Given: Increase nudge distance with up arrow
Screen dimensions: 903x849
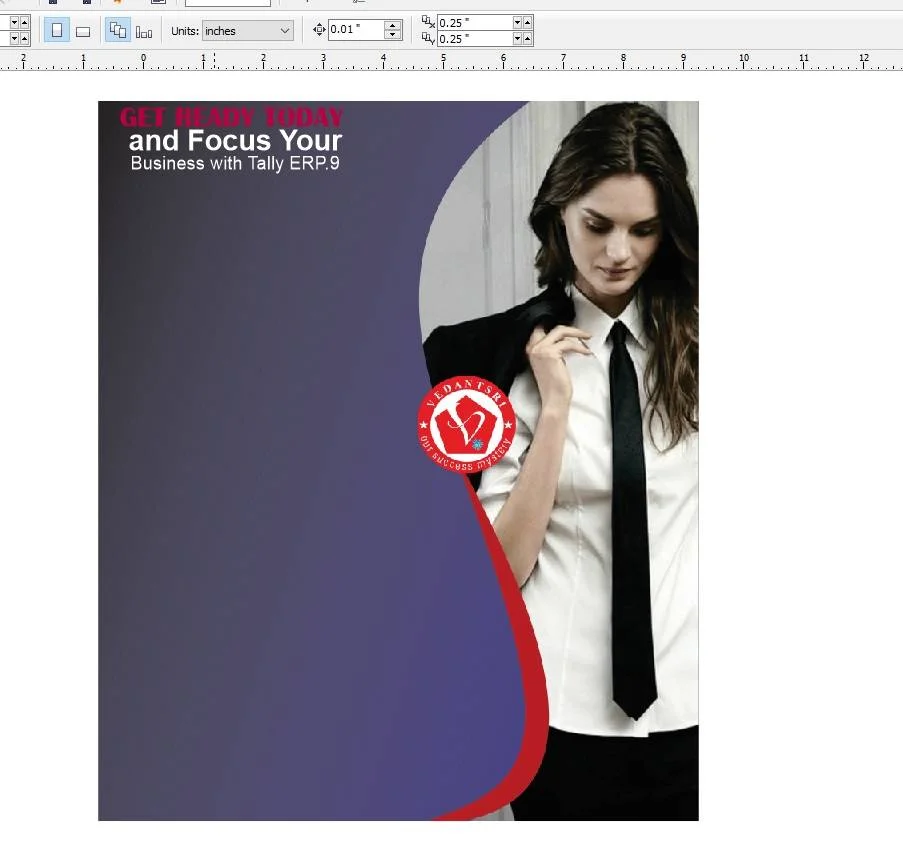Looking at the screenshot, I should (x=393, y=25).
